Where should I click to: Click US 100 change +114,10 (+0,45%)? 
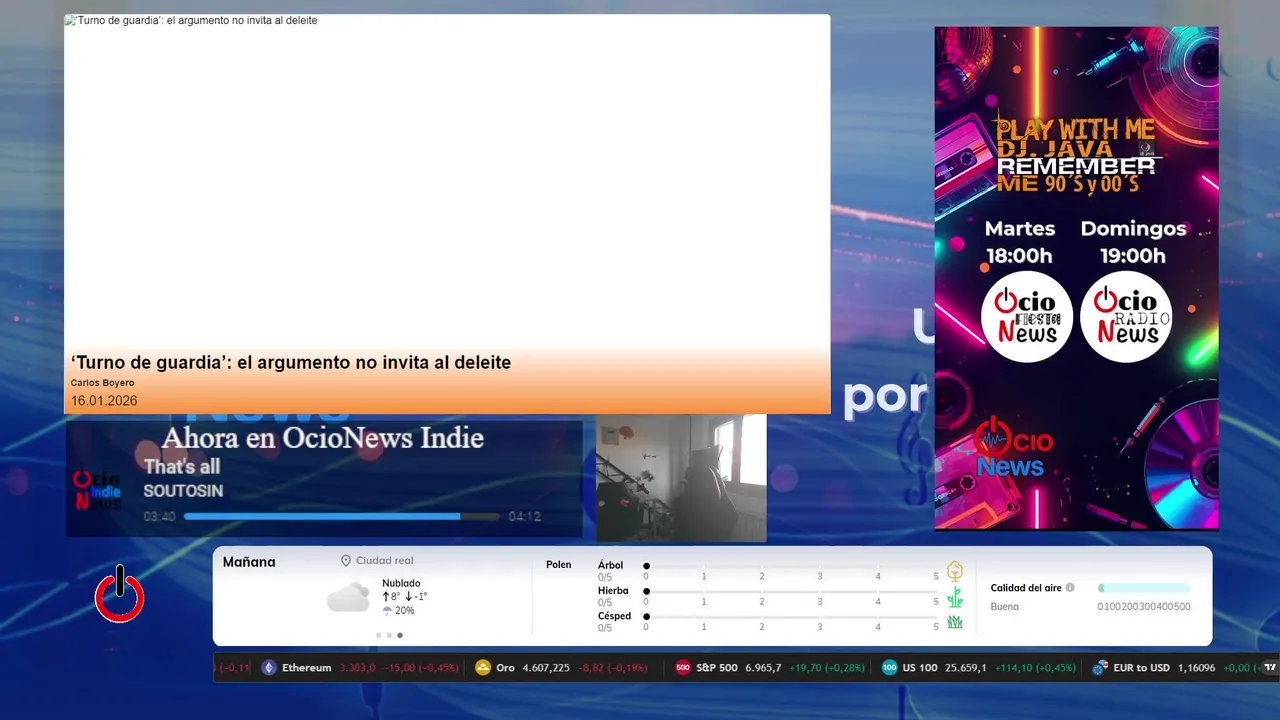(1035, 668)
